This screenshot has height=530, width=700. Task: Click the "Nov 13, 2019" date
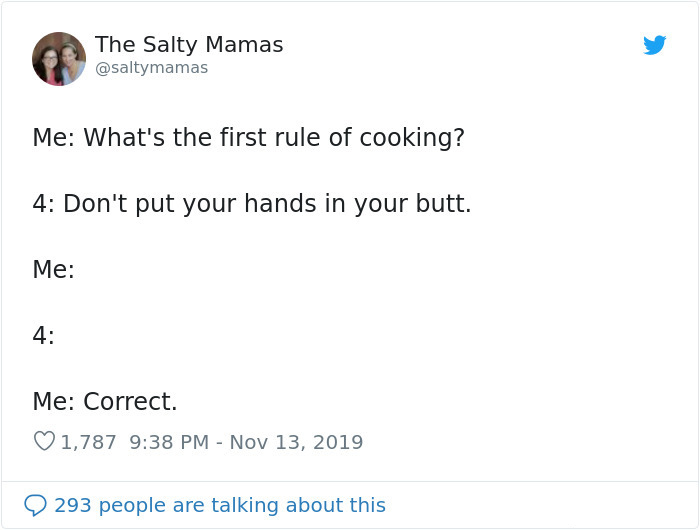(296, 441)
